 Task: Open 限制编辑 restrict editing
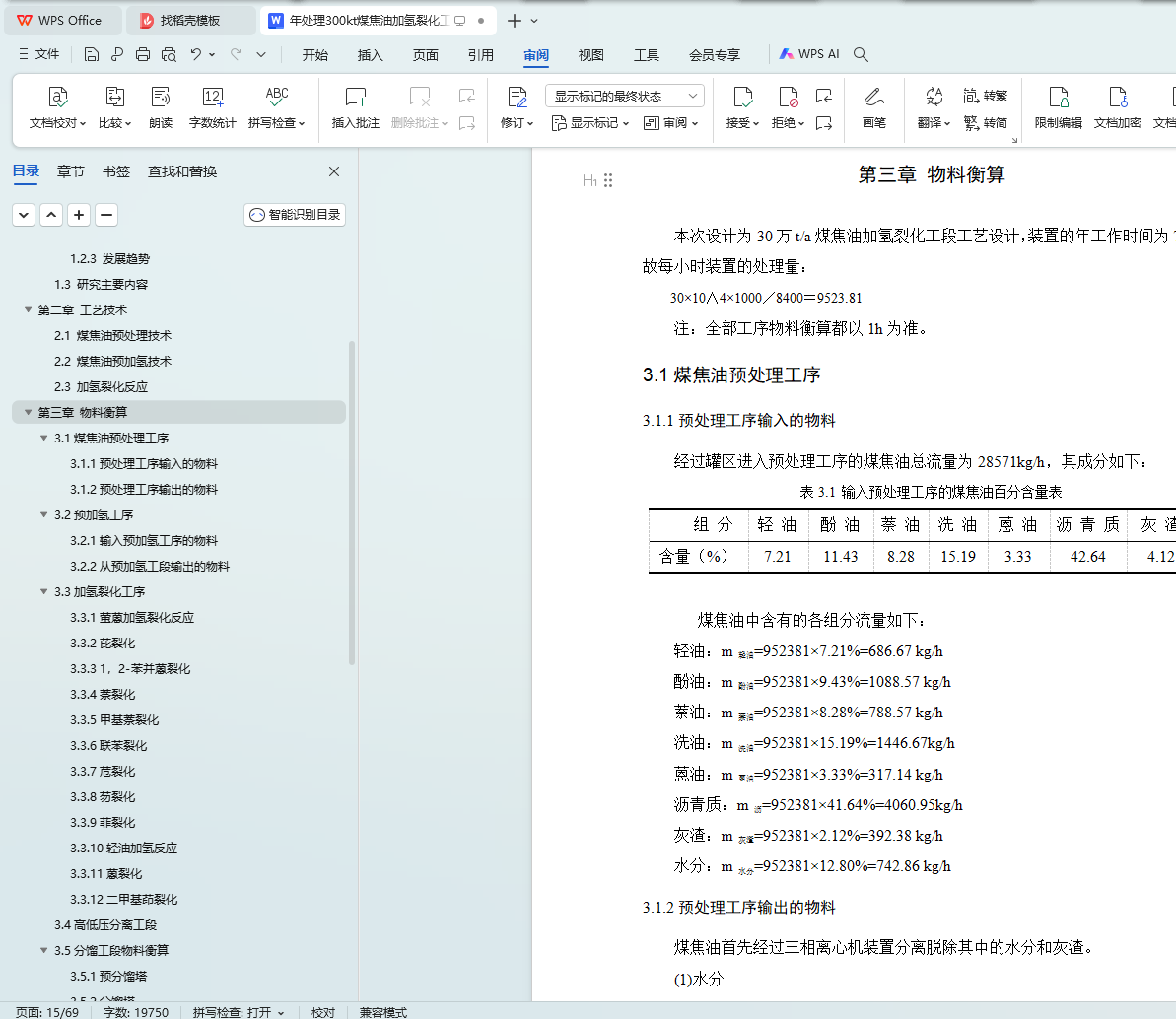point(1059,107)
